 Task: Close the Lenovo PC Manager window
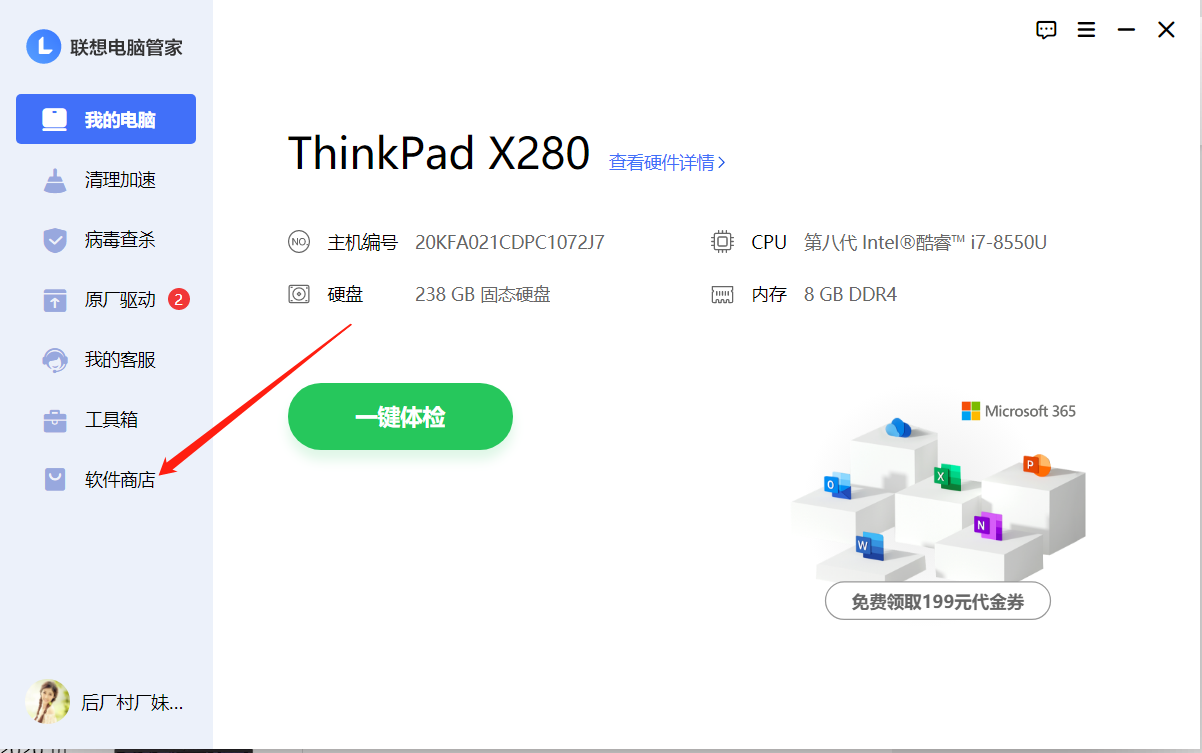[x=1166, y=30]
